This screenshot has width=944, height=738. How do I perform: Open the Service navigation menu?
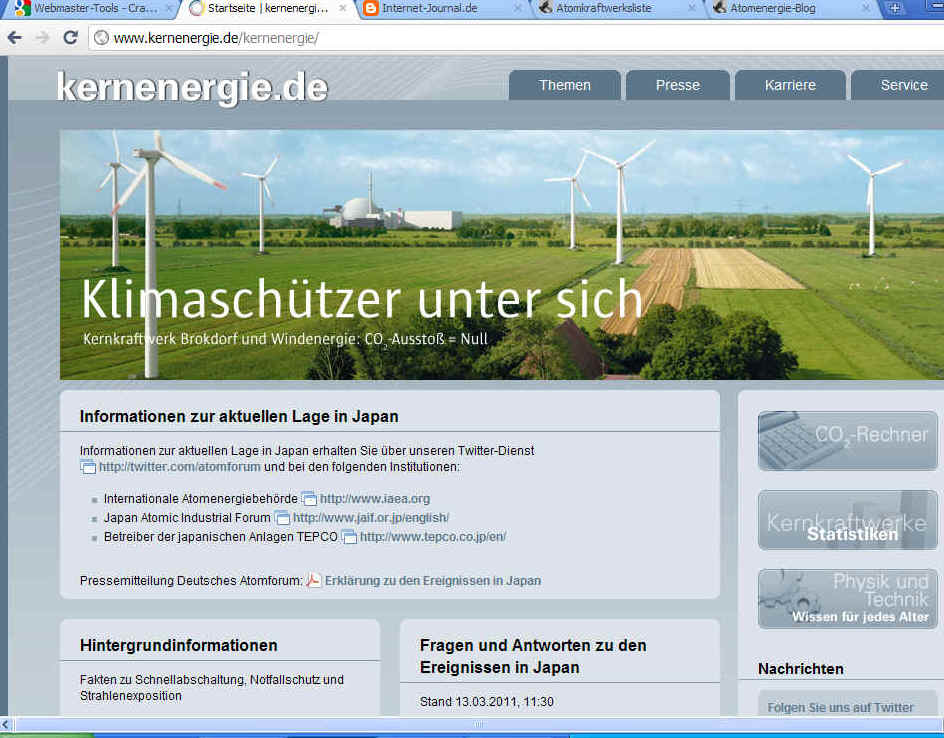pos(900,85)
